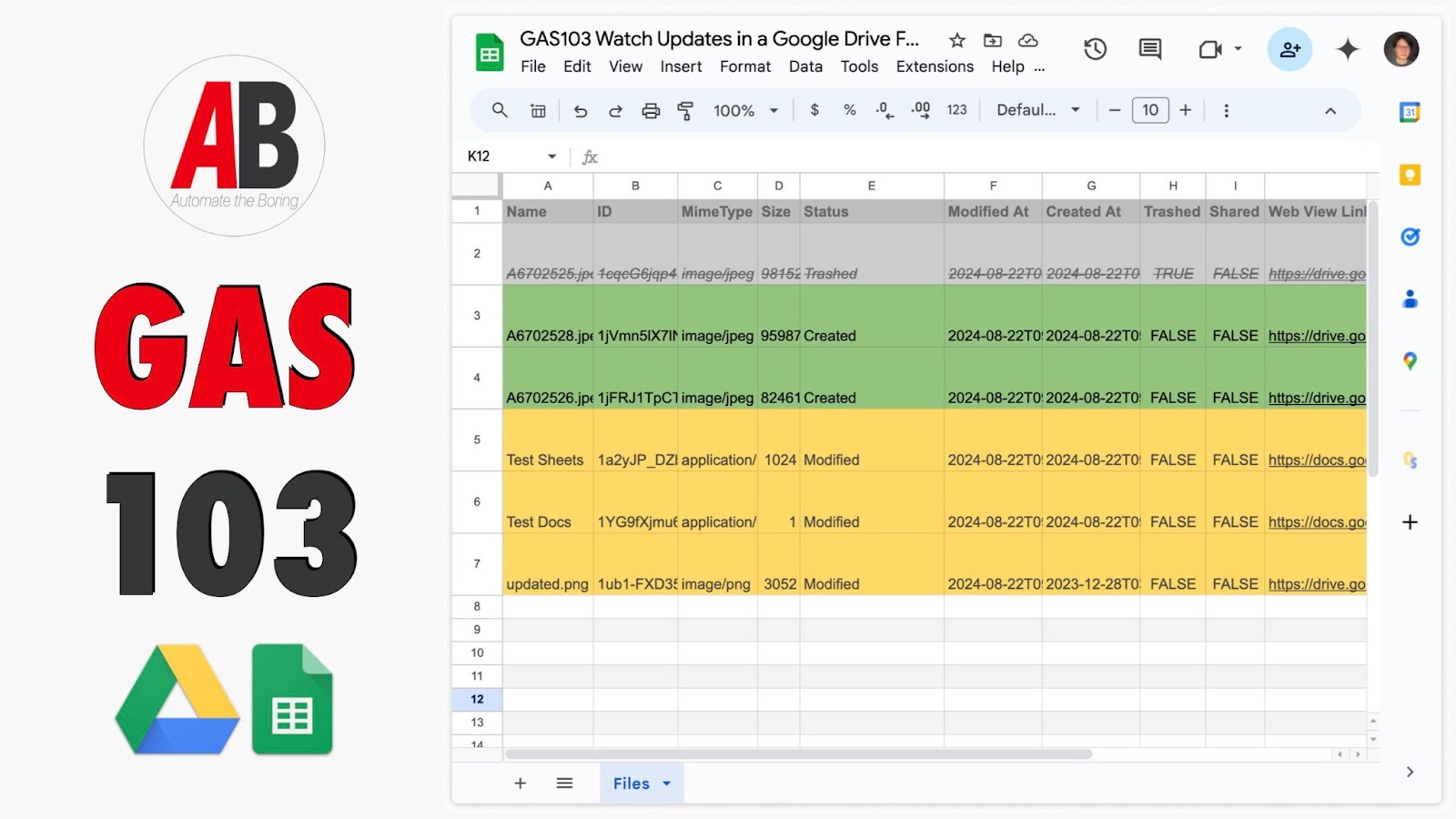The width and height of the screenshot is (1456, 819).
Task: Open the comments panel icon
Action: tap(1150, 49)
